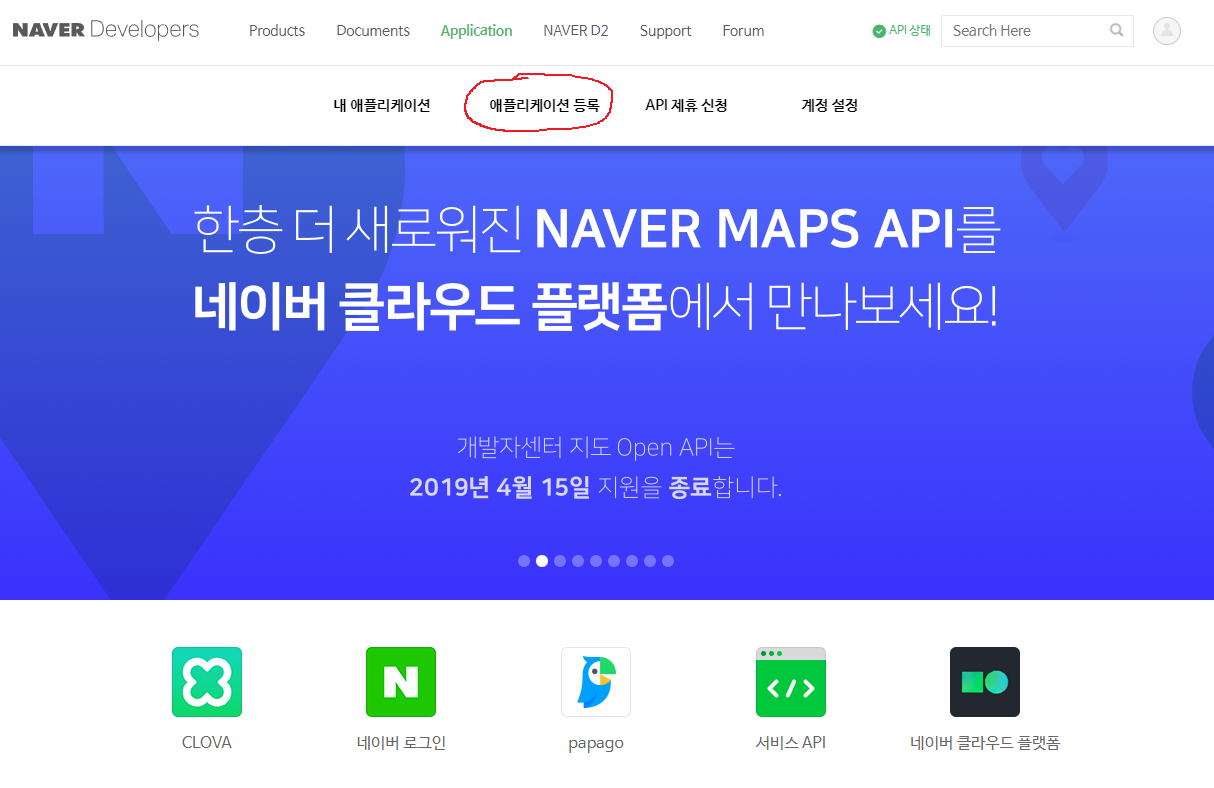Open the Forum menu
This screenshot has width=1214, height=788.
pyautogui.click(x=744, y=31)
